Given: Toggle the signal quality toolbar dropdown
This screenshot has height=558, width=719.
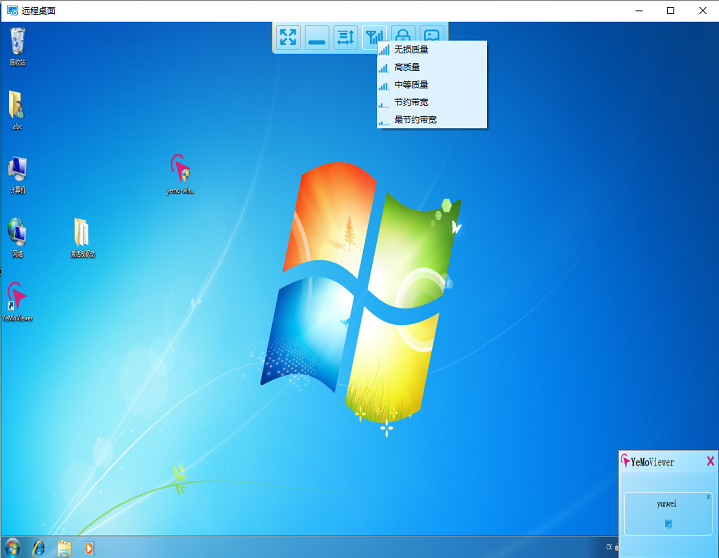Looking at the screenshot, I should pos(374,37).
